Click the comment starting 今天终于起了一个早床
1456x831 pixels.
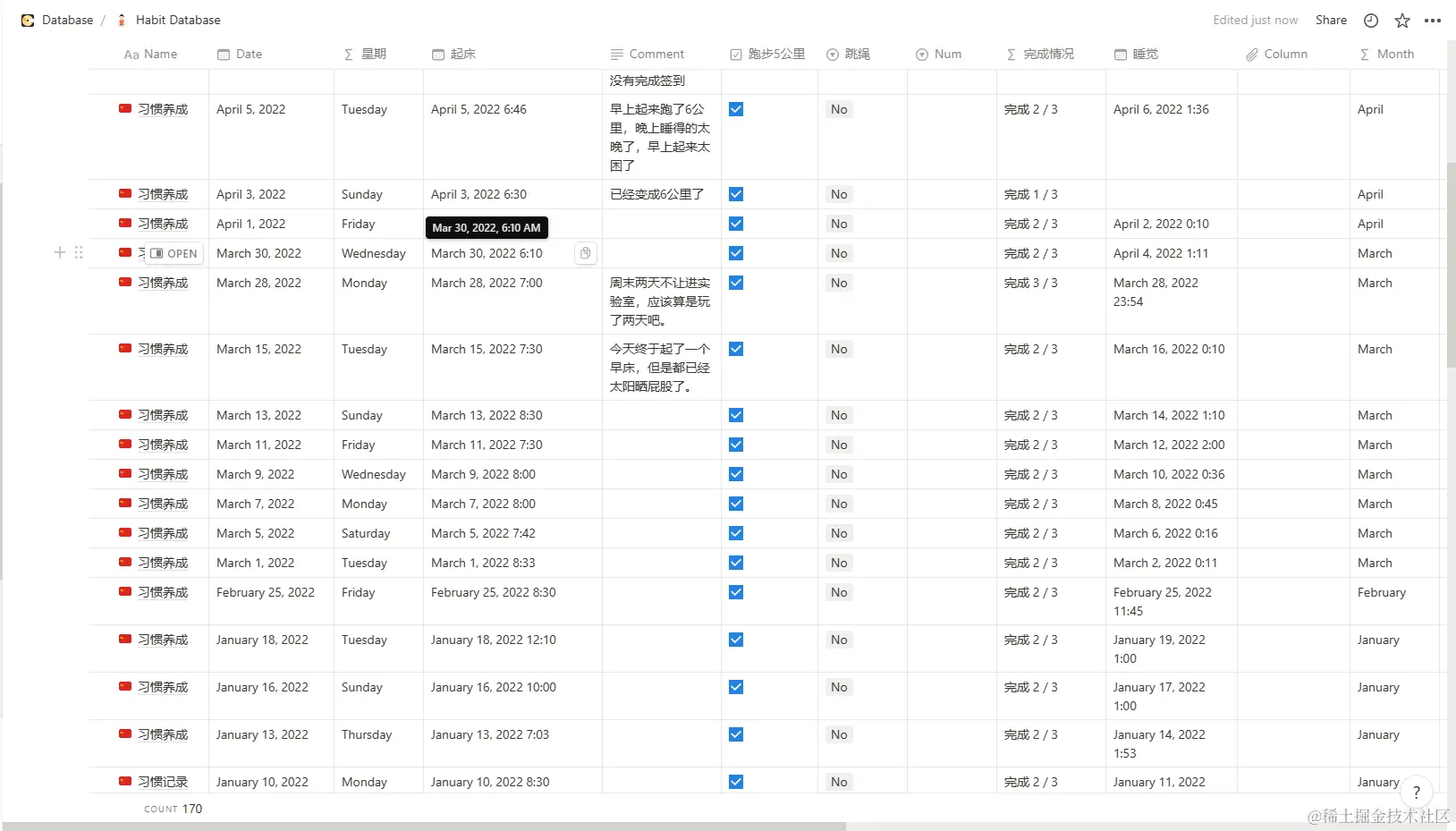(x=660, y=368)
